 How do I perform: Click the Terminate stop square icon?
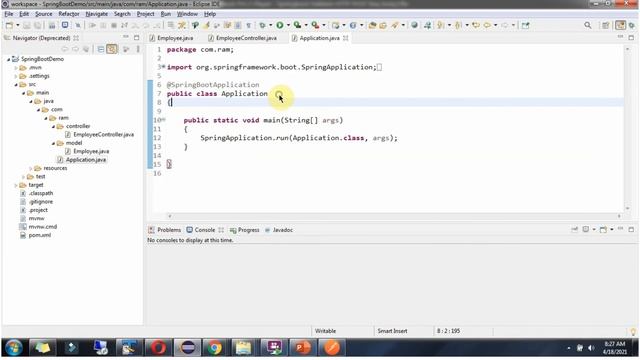(114, 25)
